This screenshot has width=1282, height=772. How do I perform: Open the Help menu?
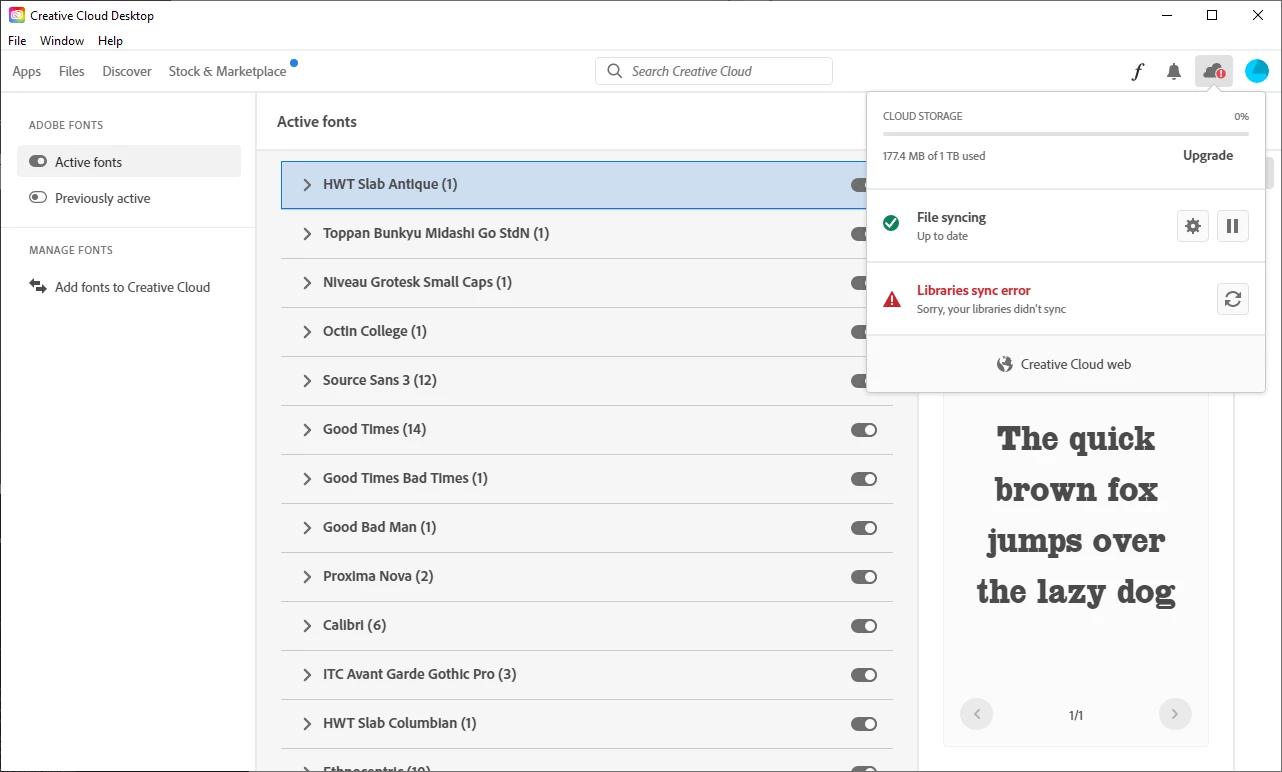pos(110,41)
